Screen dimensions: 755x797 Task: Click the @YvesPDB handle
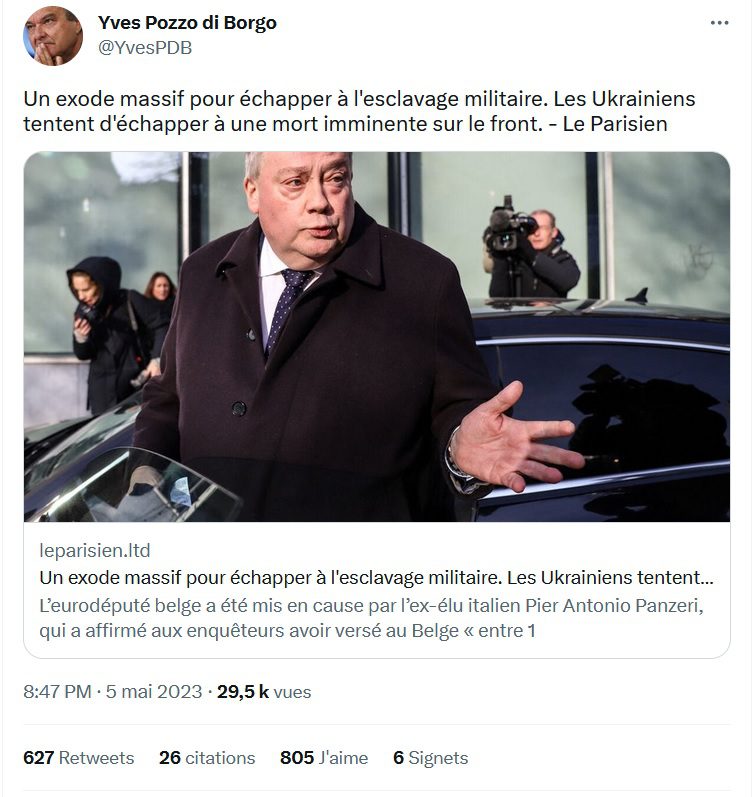[145, 48]
